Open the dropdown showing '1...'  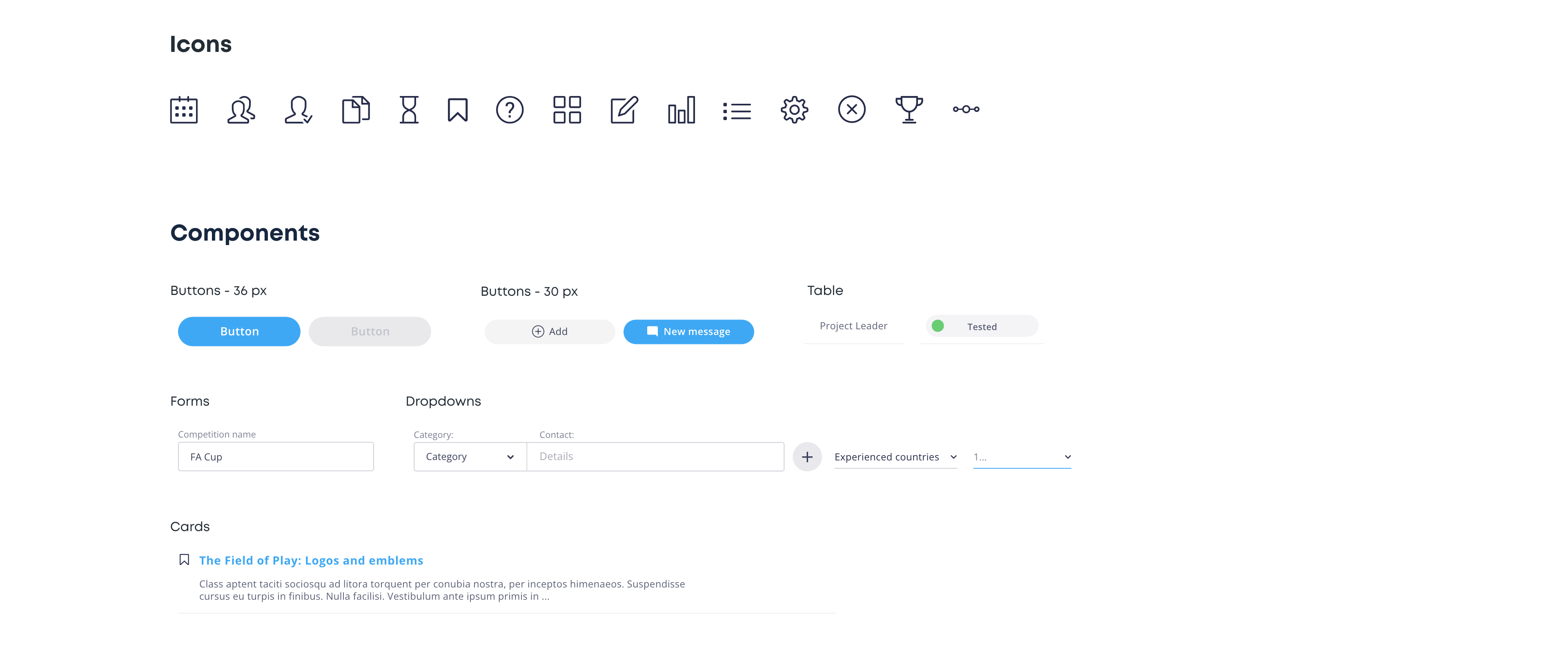tap(1021, 457)
